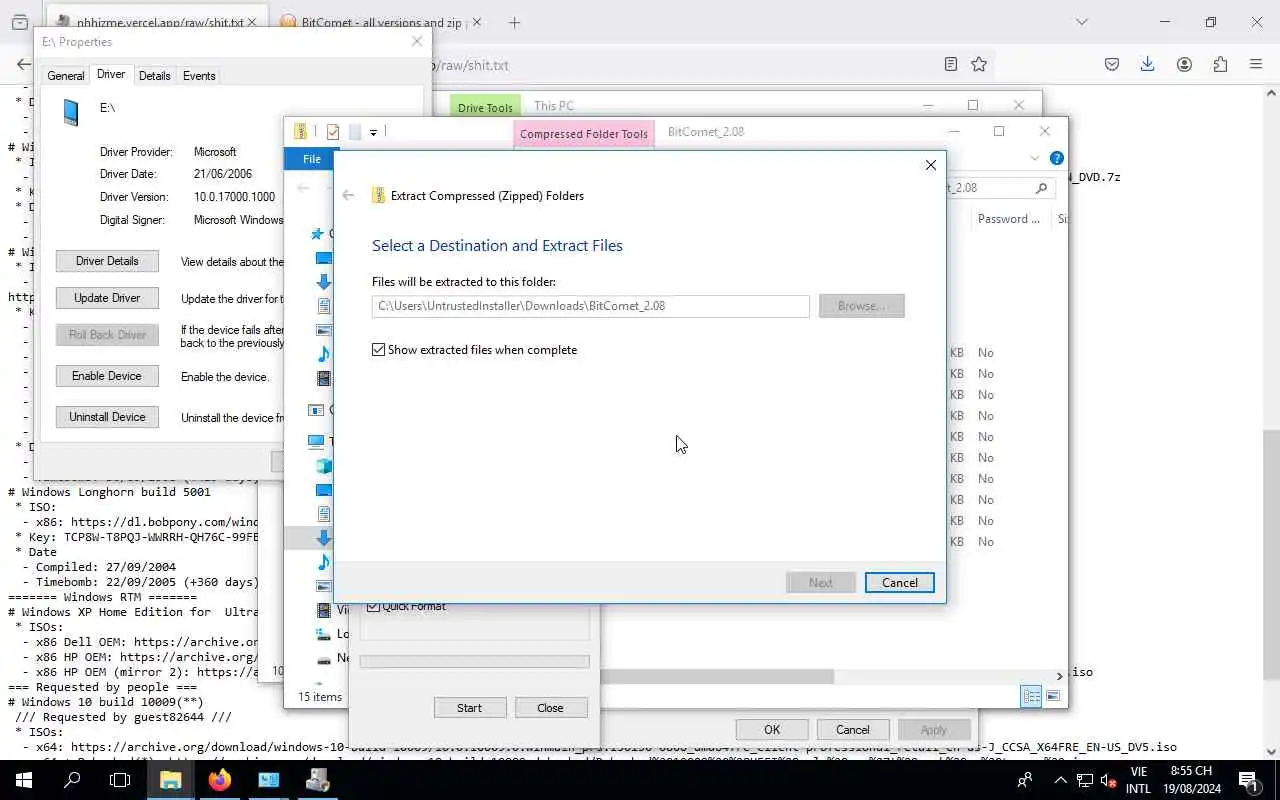Click the People icon on taskbar
Screen dimensions: 1280x800
(1025, 780)
